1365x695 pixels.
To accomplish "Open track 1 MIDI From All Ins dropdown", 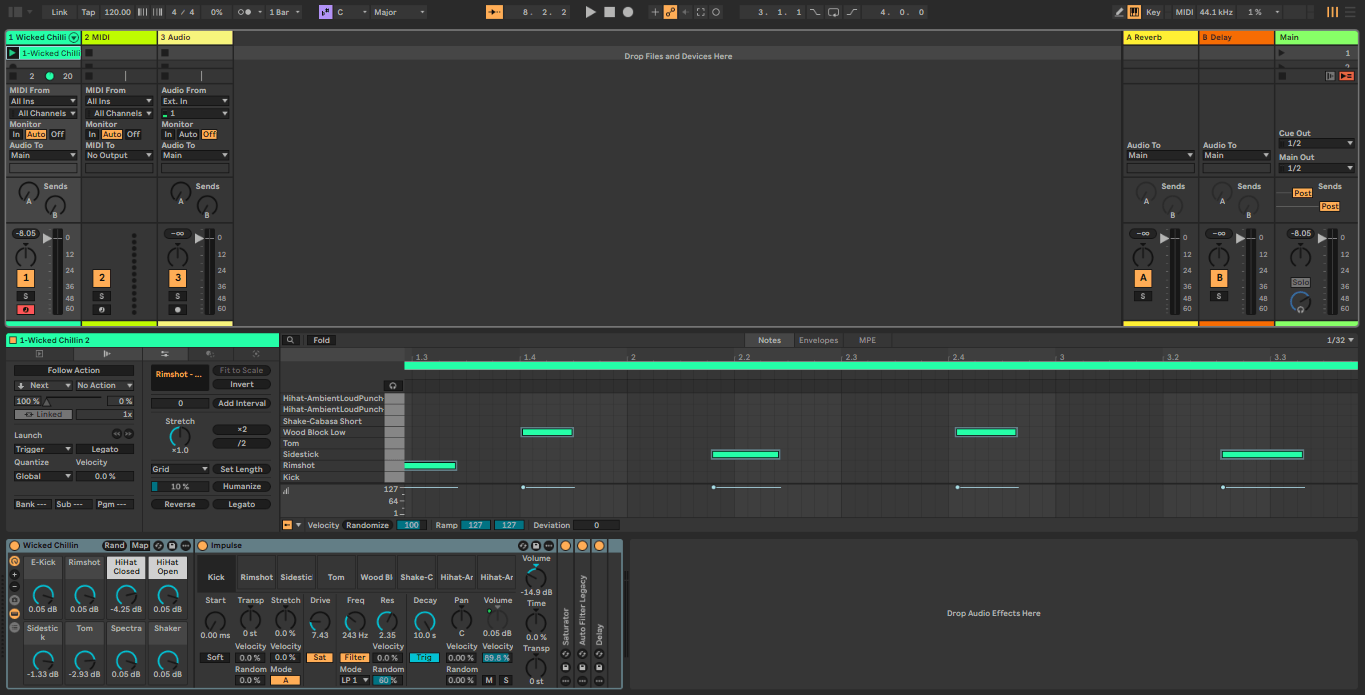I will [x=43, y=101].
